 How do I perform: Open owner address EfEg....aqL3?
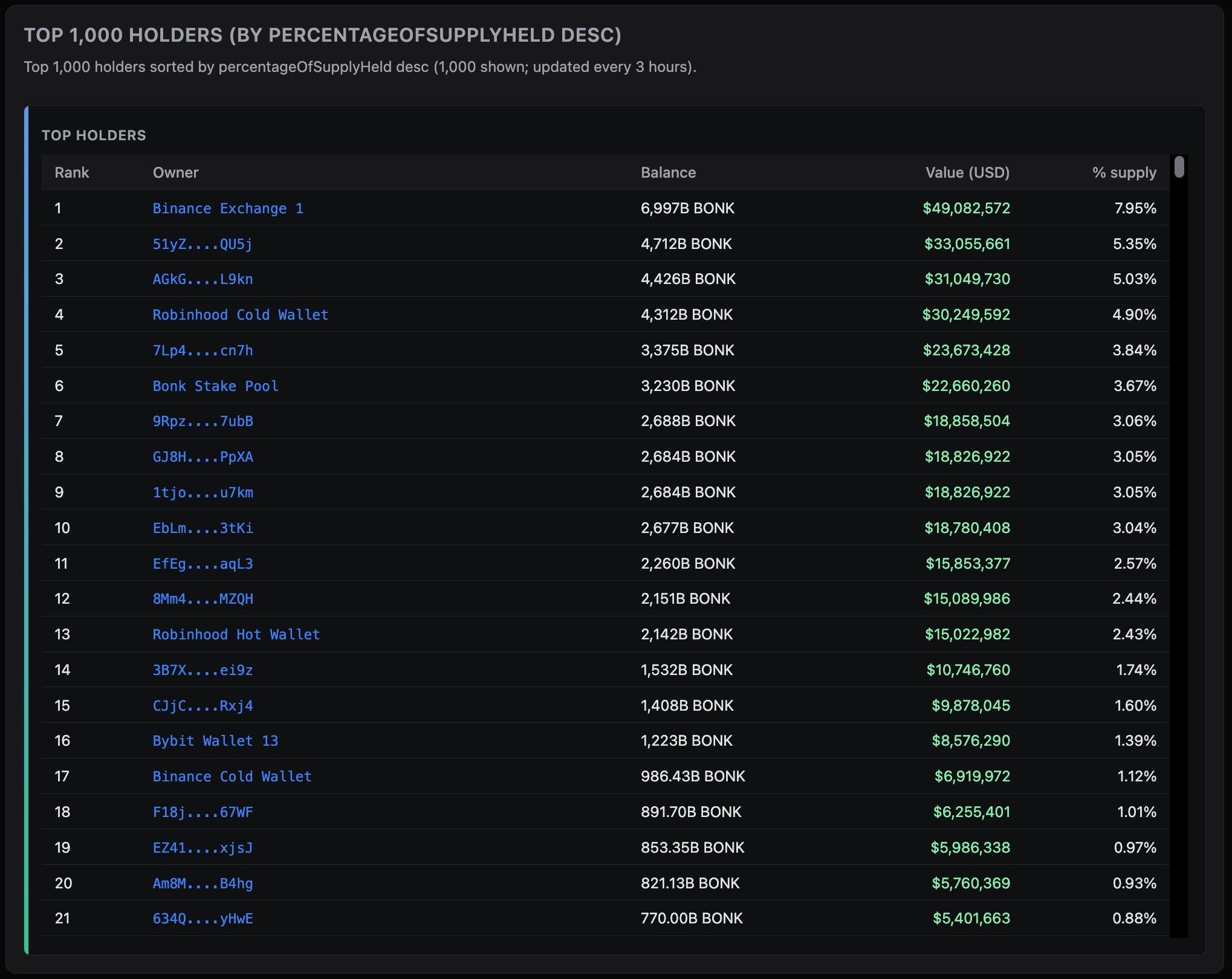coord(203,564)
